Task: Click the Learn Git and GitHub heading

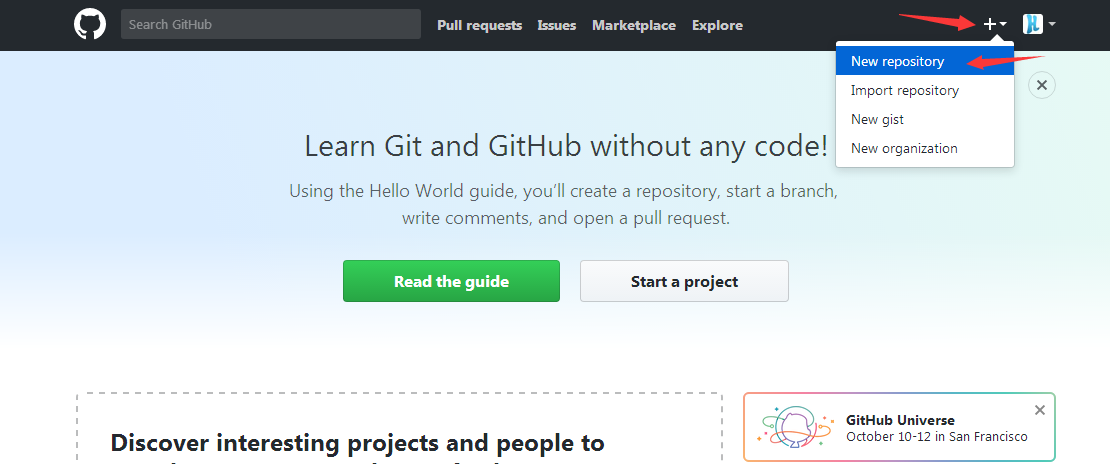Action: click(x=566, y=146)
